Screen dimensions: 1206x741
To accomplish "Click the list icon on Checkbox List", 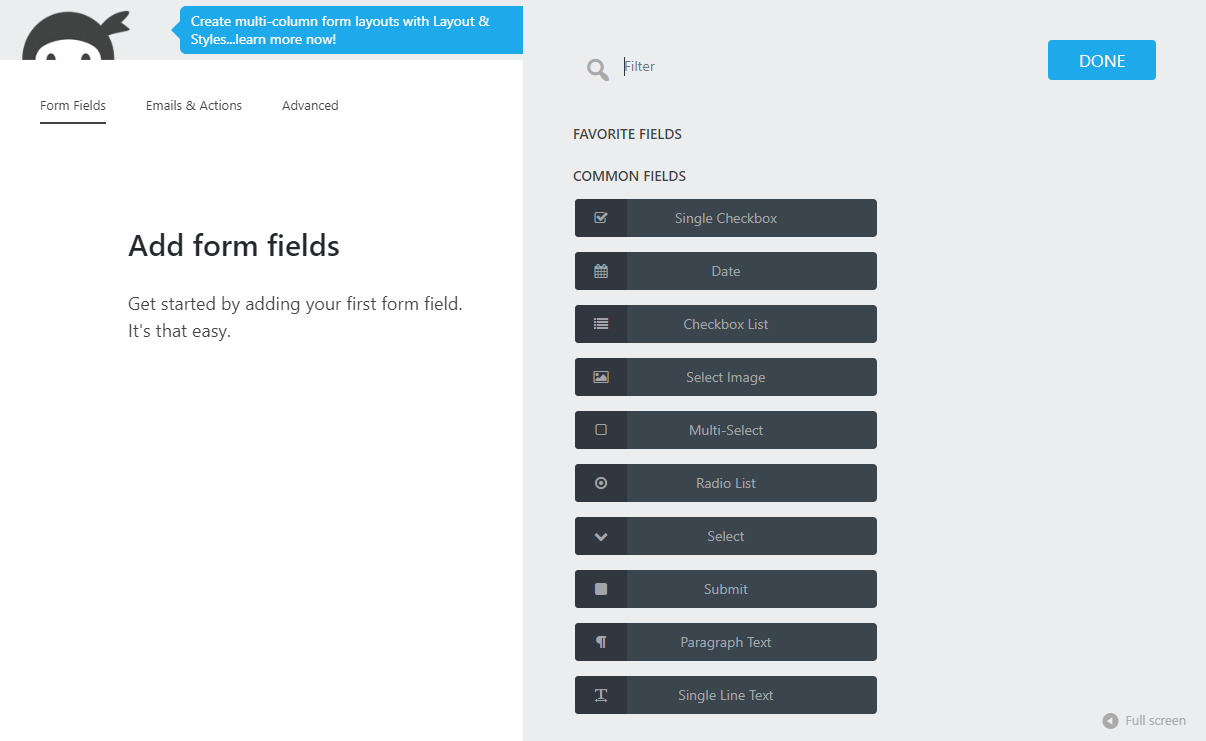I will coord(600,323).
